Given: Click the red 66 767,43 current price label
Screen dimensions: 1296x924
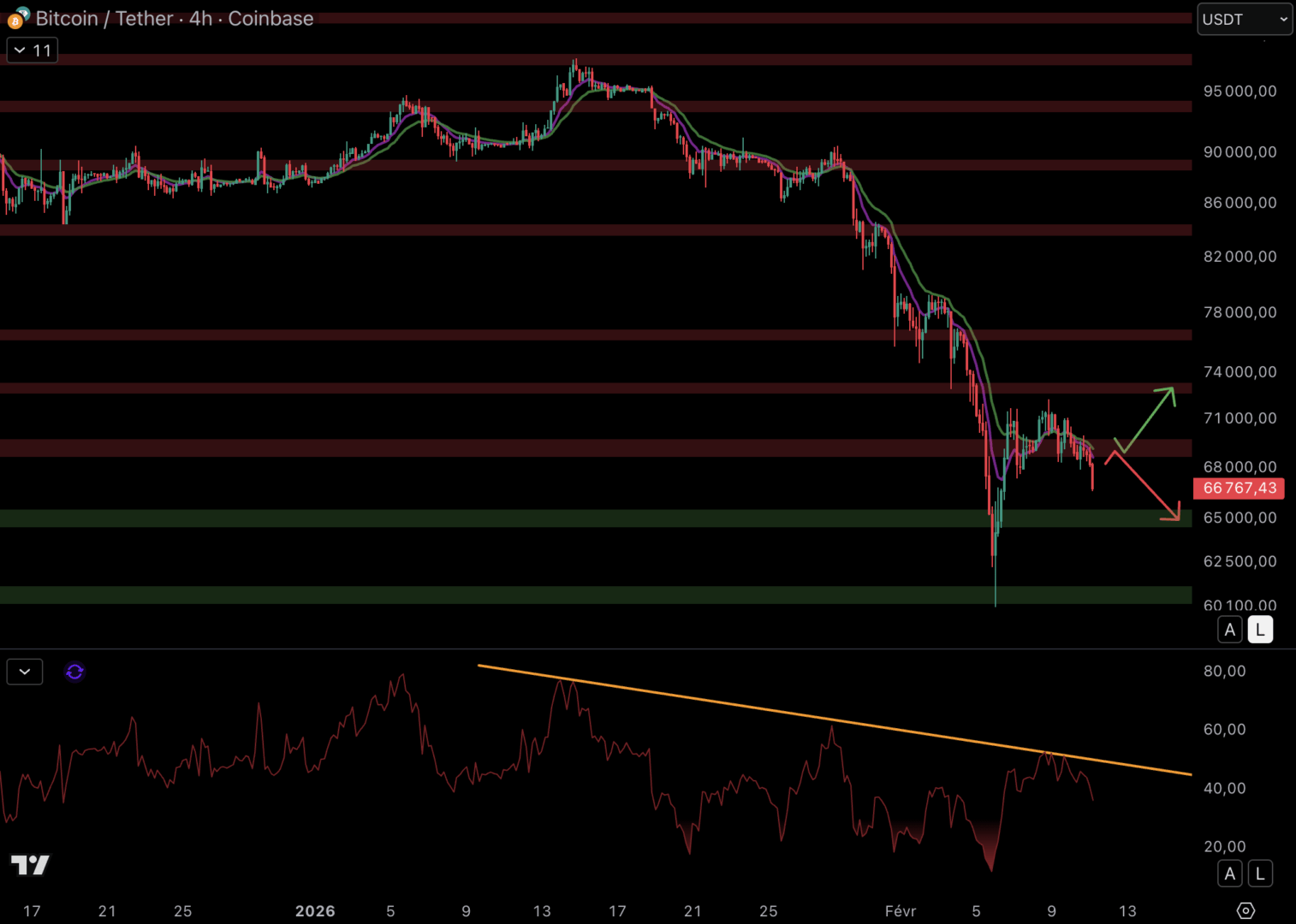Looking at the screenshot, I should (x=1239, y=489).
